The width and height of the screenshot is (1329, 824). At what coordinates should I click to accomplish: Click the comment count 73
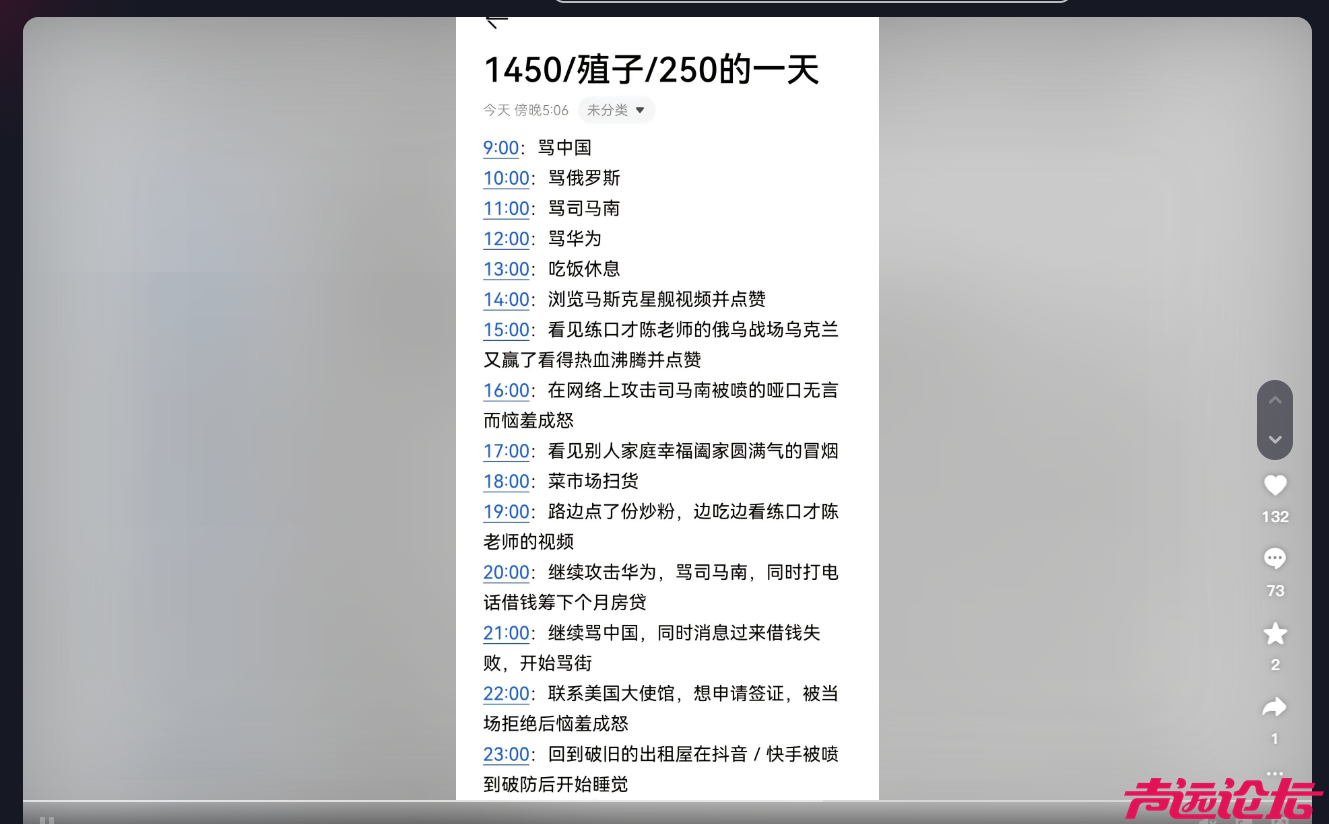[1275, 591]
